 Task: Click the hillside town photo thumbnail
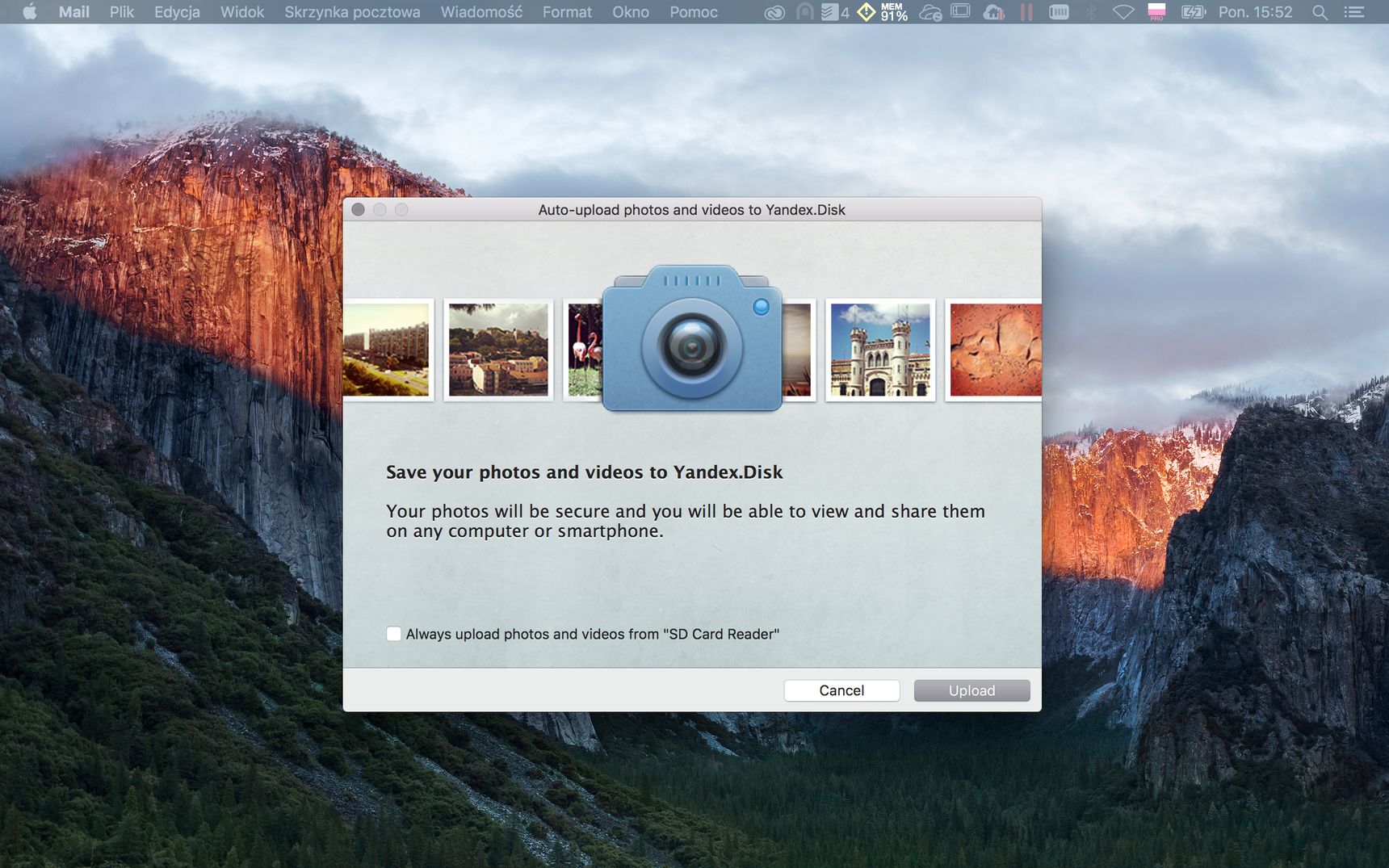(x=498, y=350)
